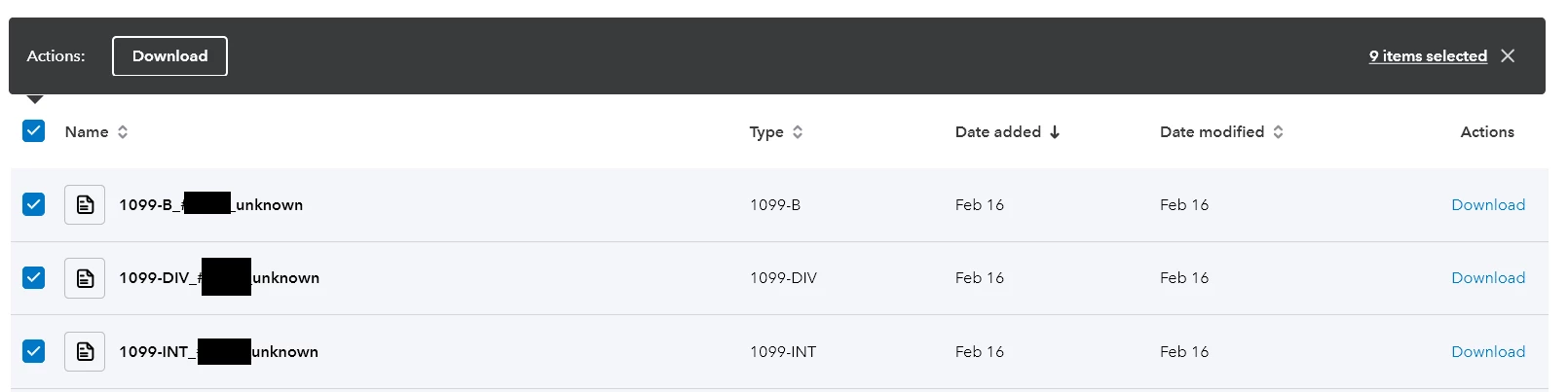Click the Date added descending arrow icon
Image resolution: width=1568 pixels, height=392 pixels.
(x=1055, y=132)
